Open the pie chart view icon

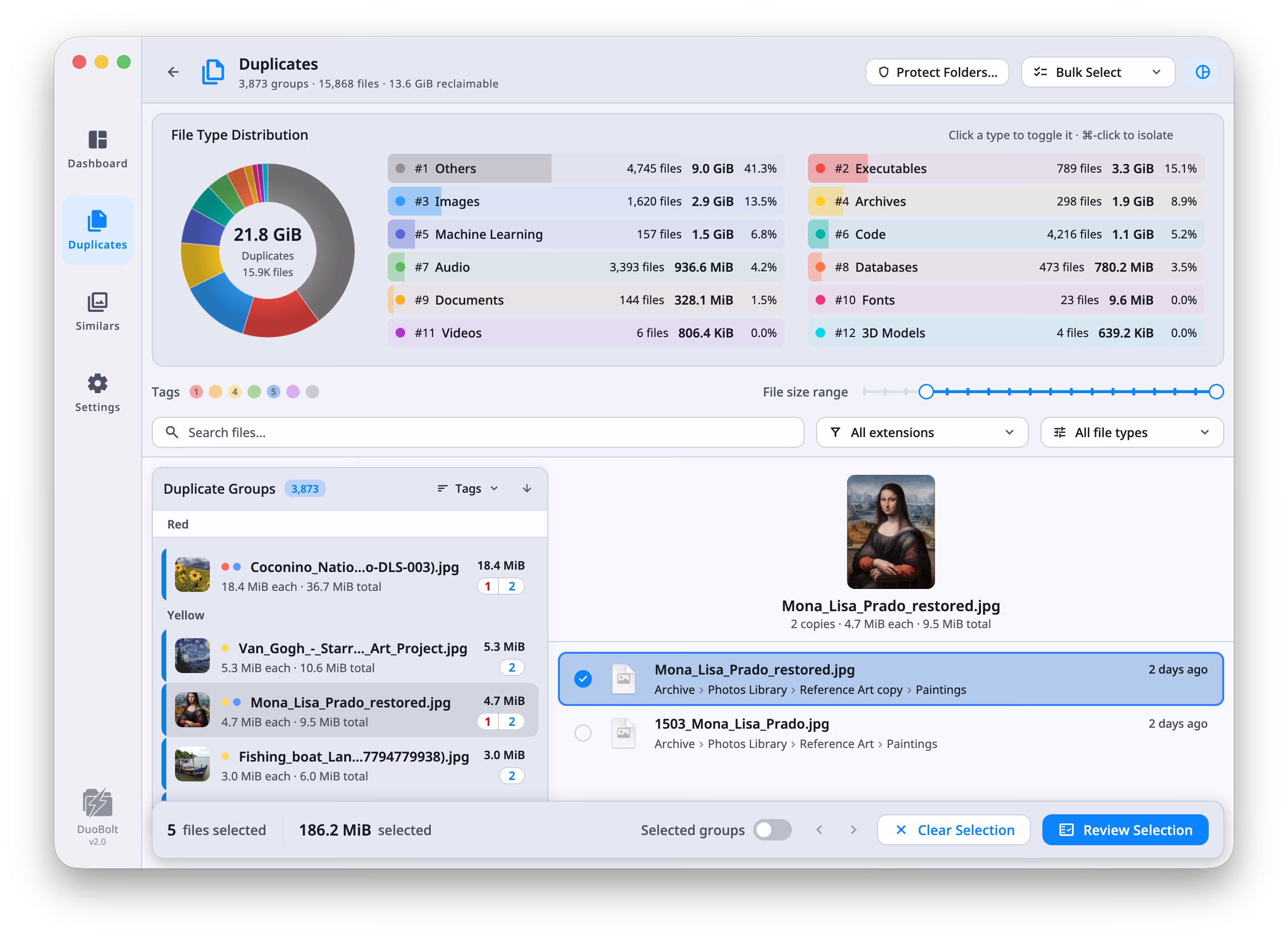[1202, 72]
